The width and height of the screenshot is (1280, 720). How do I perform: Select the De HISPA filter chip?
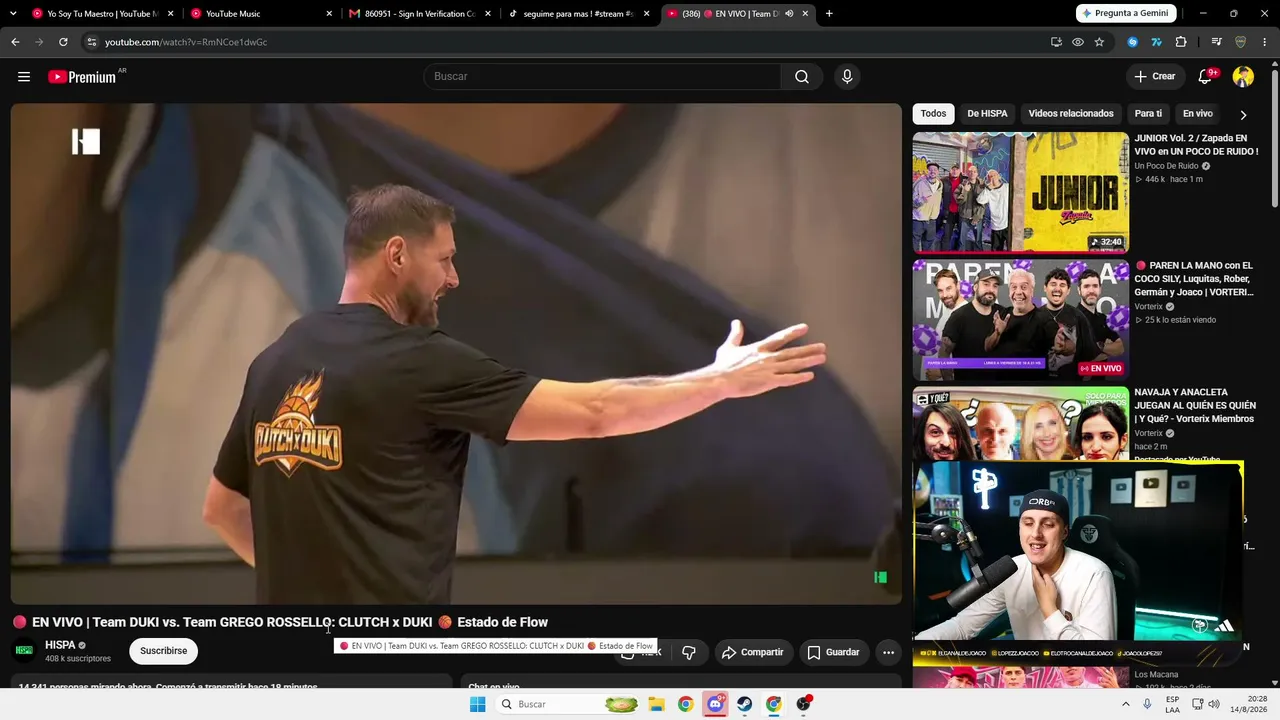(x=987, y=114)
